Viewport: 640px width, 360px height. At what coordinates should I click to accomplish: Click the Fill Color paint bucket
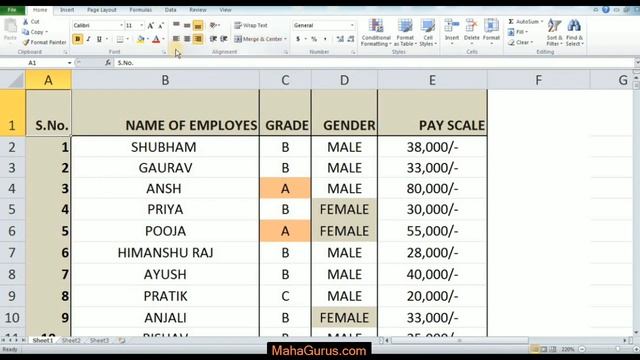[x=140, y=39]
